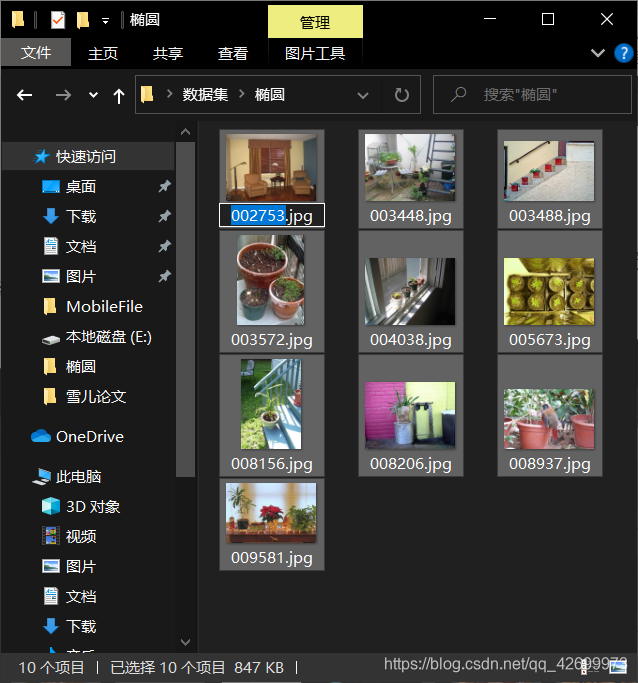Screen dimensions: 638x683
Task: Click the 椭圆 breadcrumb in address bar
Action: click(x=270, y=95)
